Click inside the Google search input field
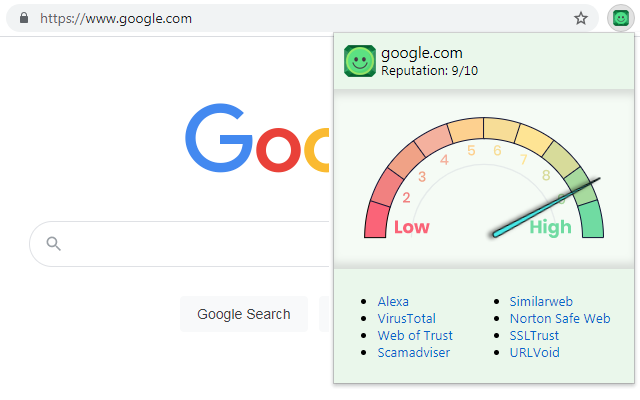640x400 pixels. point(180,243)
